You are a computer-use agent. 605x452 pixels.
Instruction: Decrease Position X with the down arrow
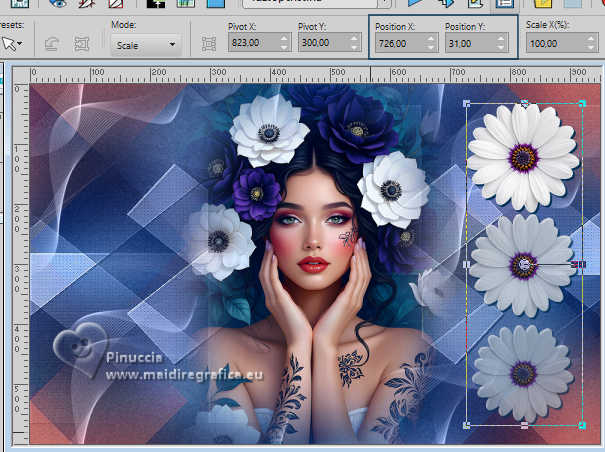tap(431, 48)
